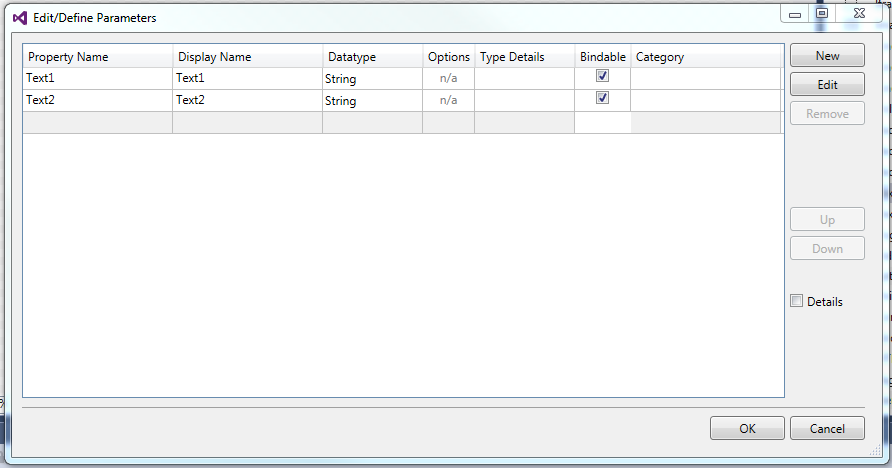Select the Text1 display name cell
The width and height of the screenshot is (892, 468).
click(x=247, y=78)
